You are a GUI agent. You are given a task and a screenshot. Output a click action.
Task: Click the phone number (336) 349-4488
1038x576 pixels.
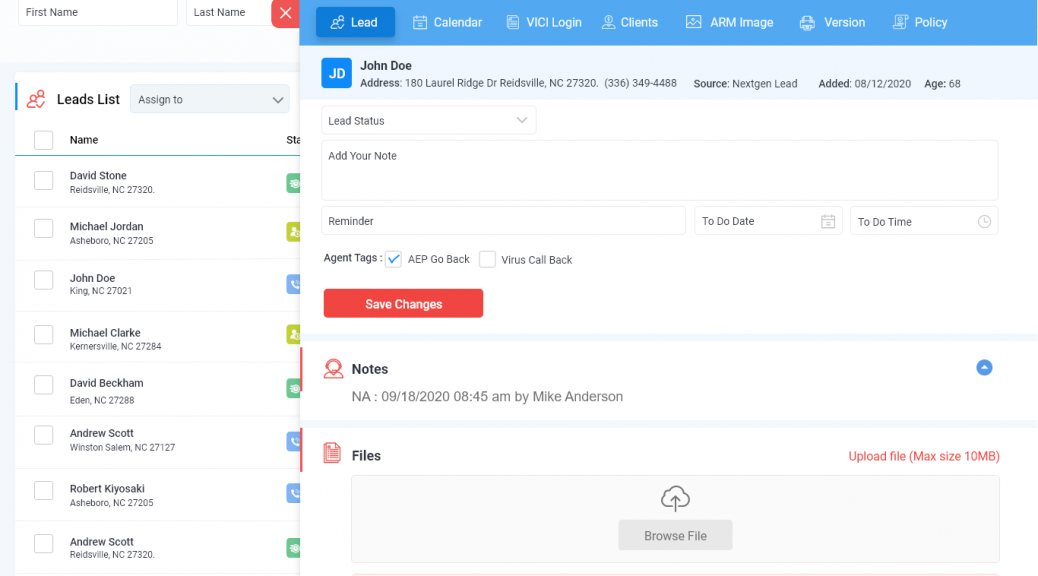click(x=640, y=83)
